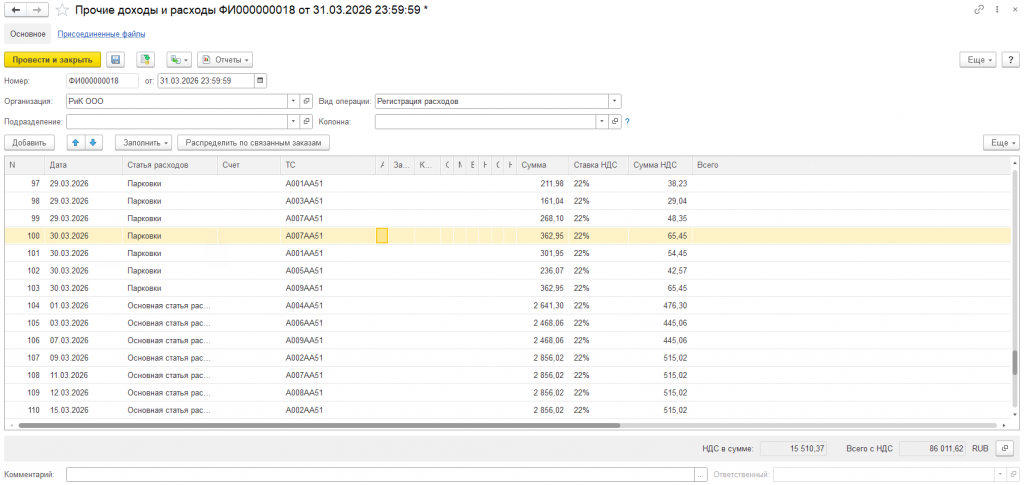Click the ТС column header
1024x485 pixels.
[x=328, y=165]
